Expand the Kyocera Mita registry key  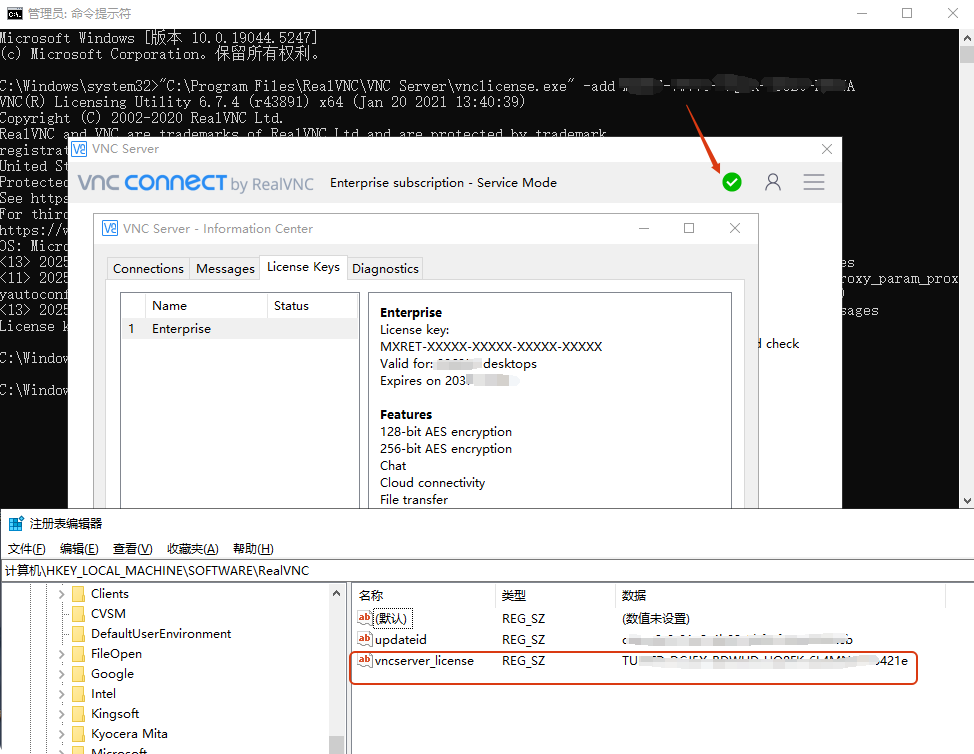pos(61,734)
